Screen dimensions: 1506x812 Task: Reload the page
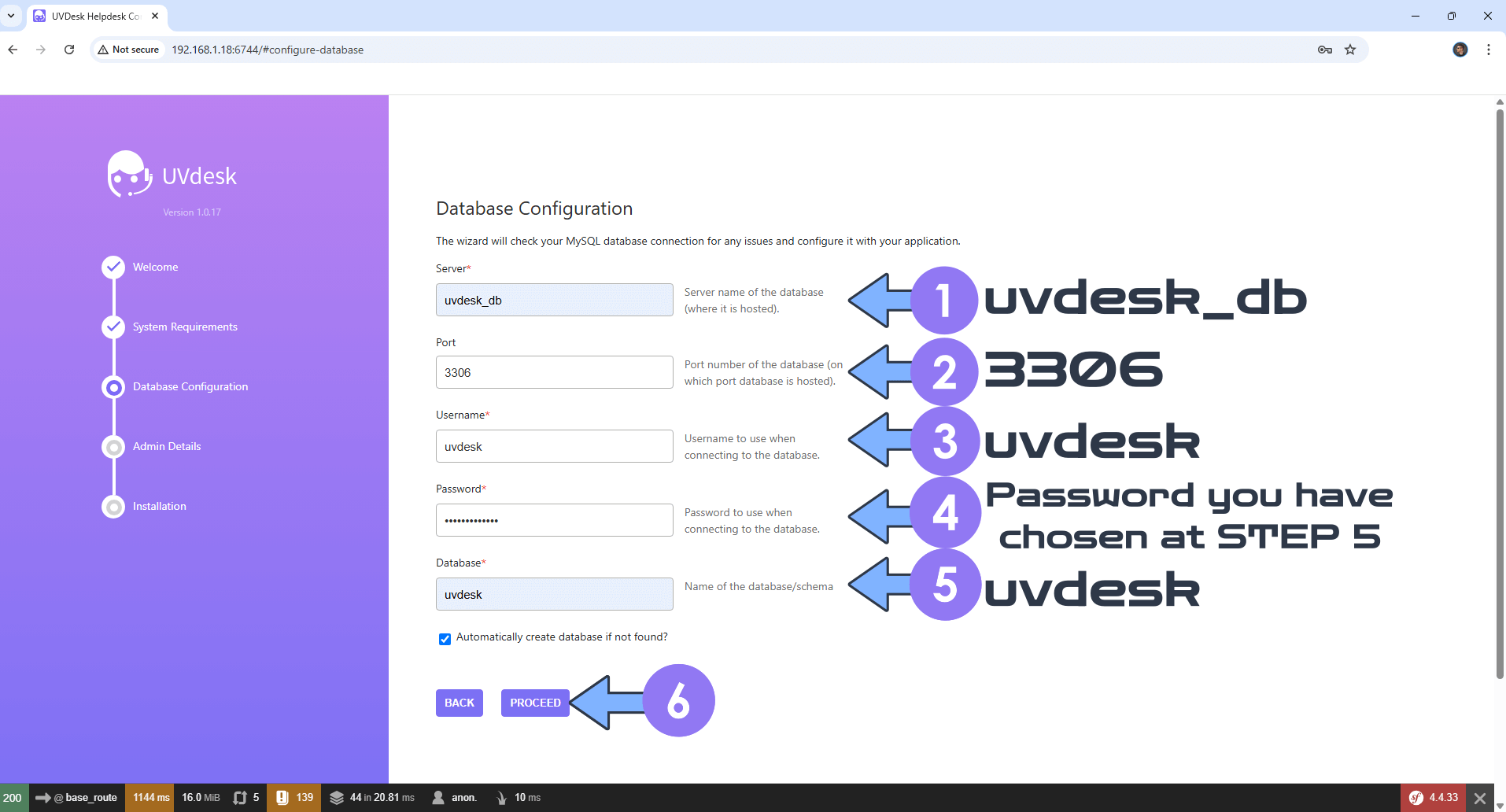tap(69, 50)
